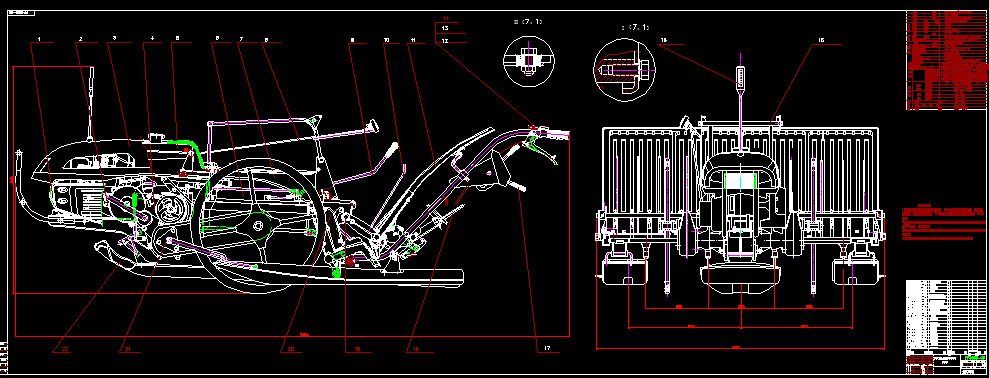Screen dimensions: 989x378
Task: Click part callout number 7
Action: tap(241, 39)
